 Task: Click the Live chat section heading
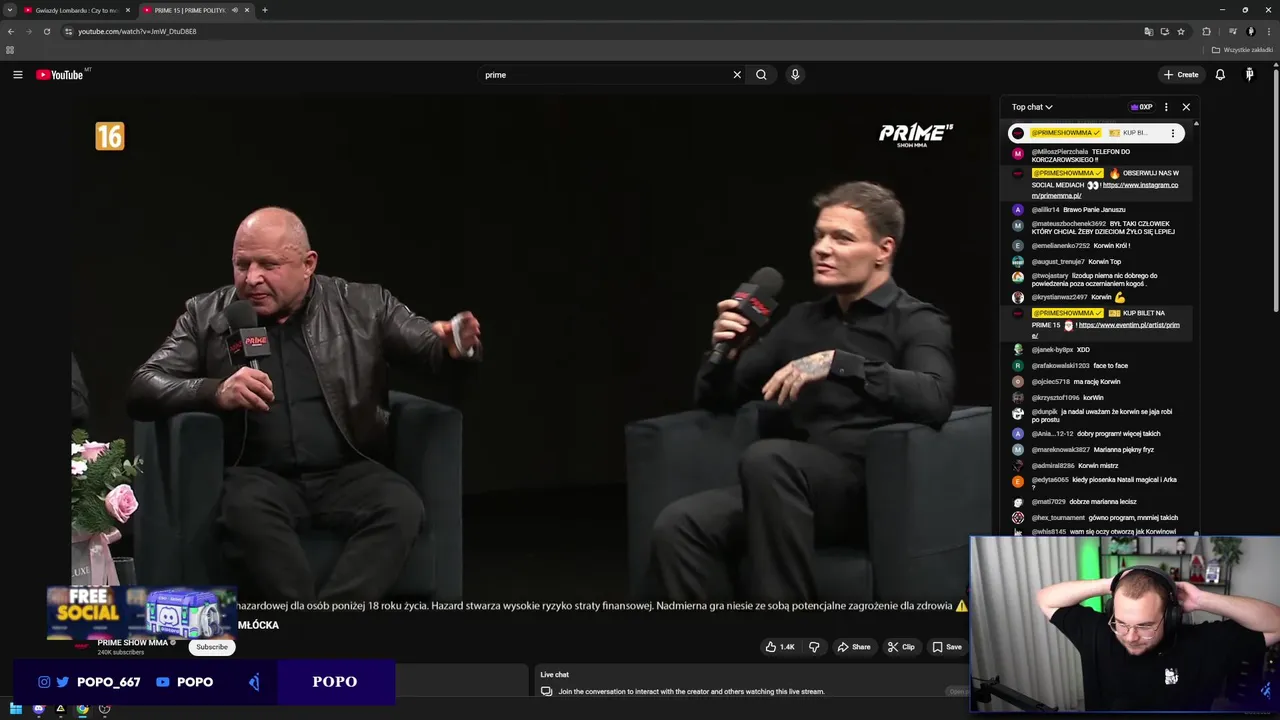pos(554,675)
